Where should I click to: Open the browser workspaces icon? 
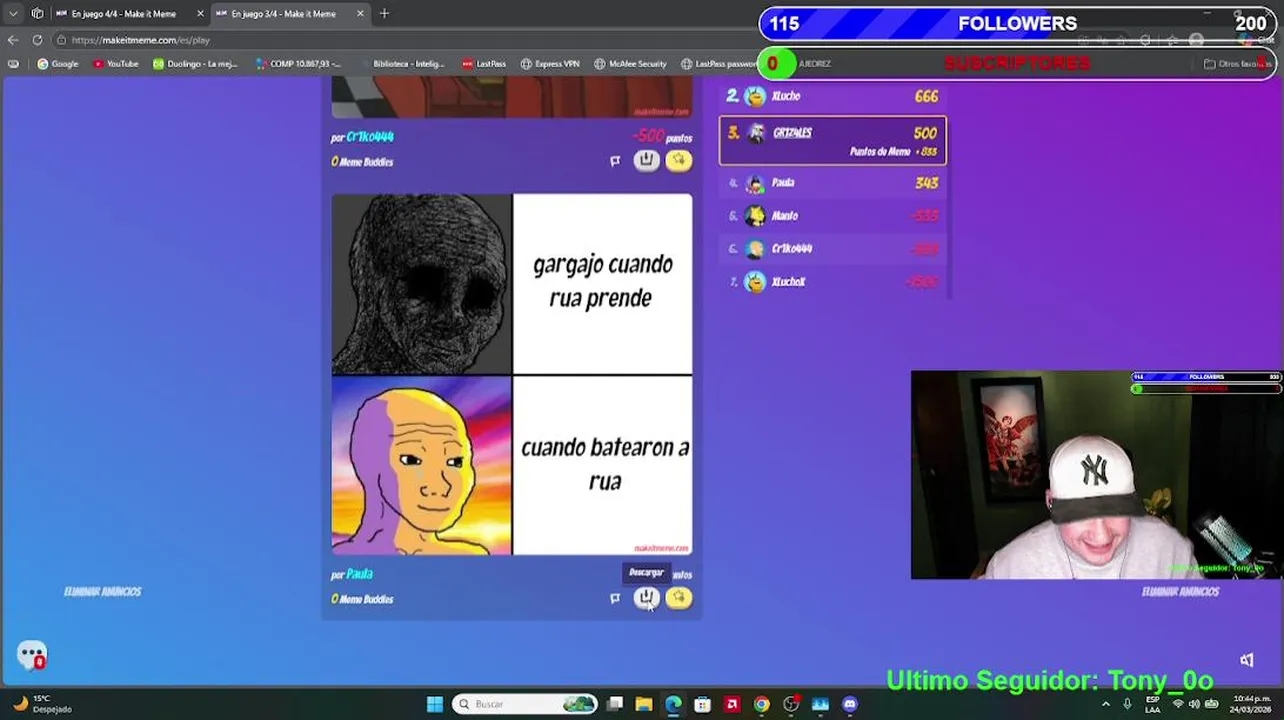37,14
